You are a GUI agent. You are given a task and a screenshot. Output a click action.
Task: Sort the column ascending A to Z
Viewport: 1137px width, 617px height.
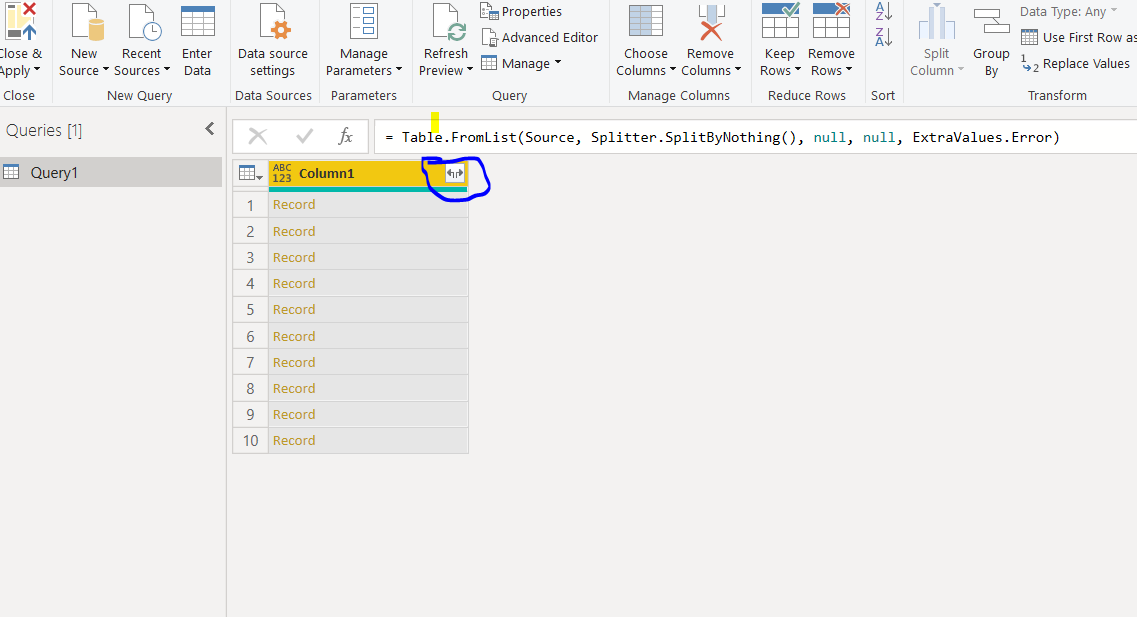[883, 11]
